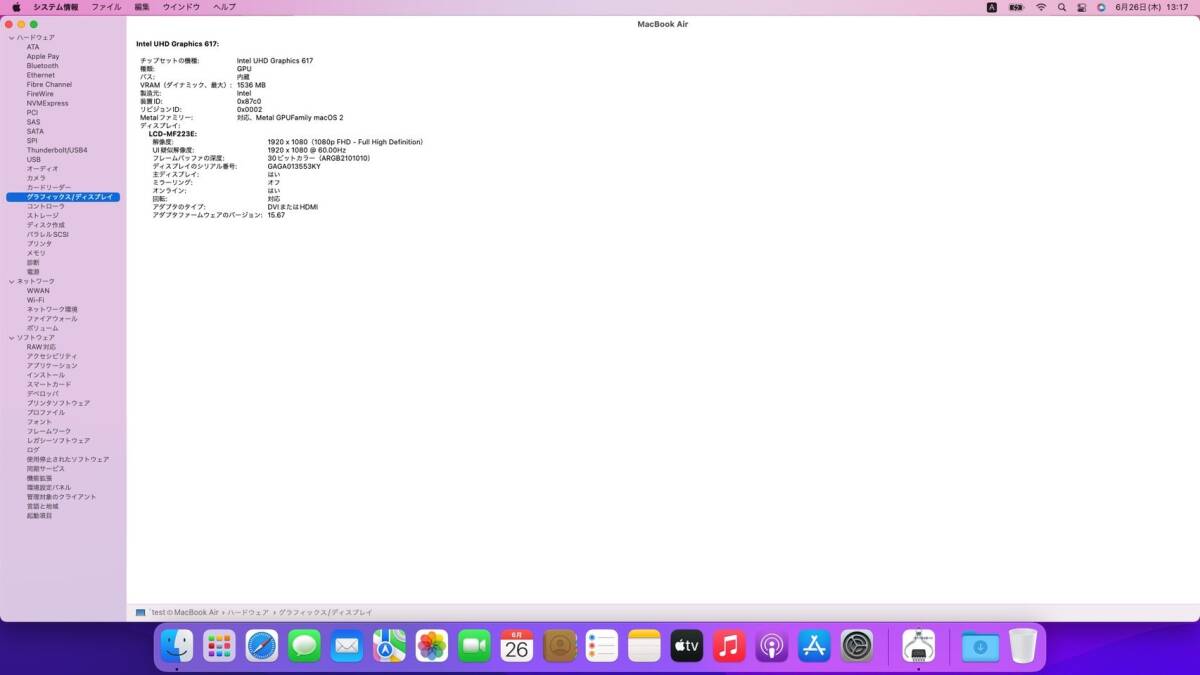Select Bluetooth in the sidebar

[42, 66]
